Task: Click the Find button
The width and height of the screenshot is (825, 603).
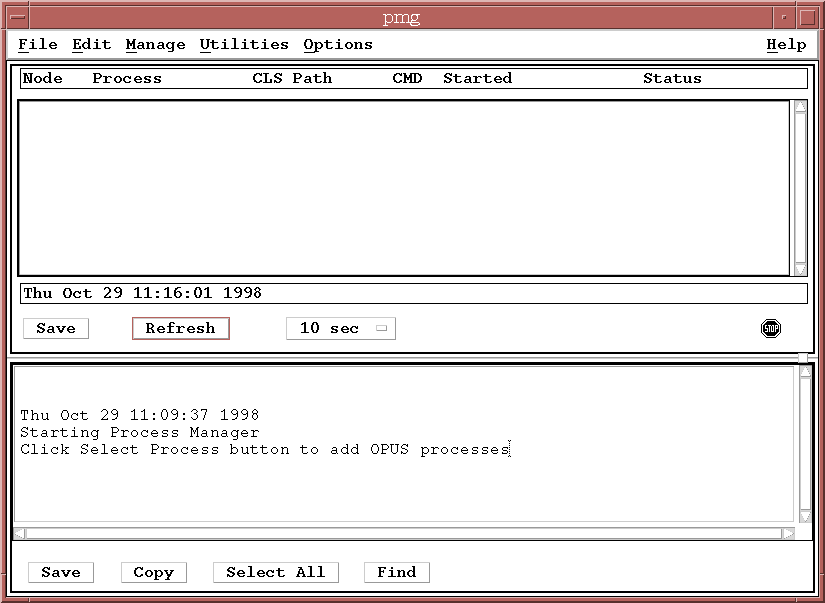Action: [397, 572]
